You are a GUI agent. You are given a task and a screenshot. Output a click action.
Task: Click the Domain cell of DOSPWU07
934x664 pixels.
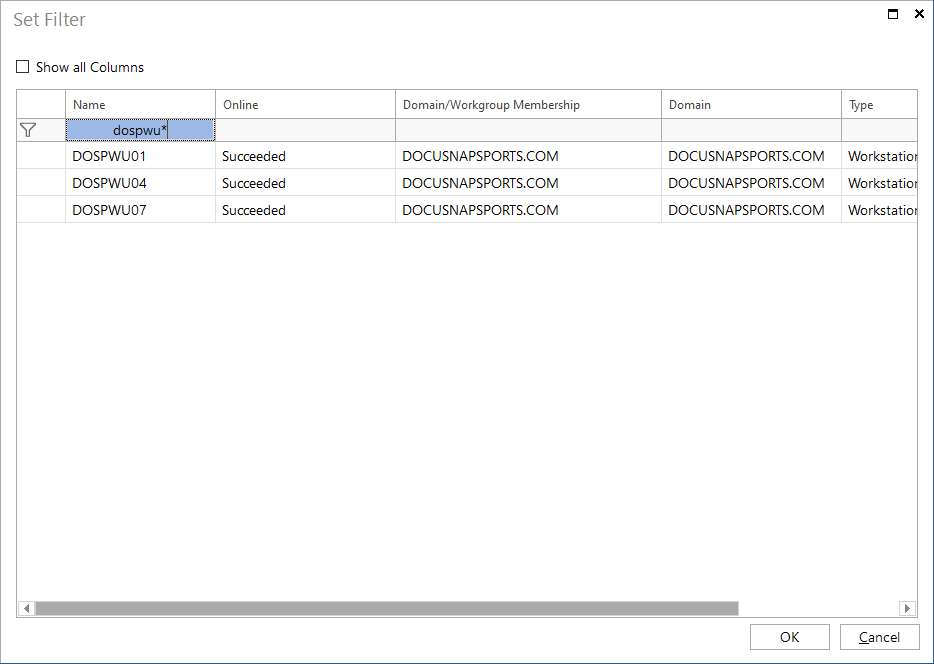751,210
